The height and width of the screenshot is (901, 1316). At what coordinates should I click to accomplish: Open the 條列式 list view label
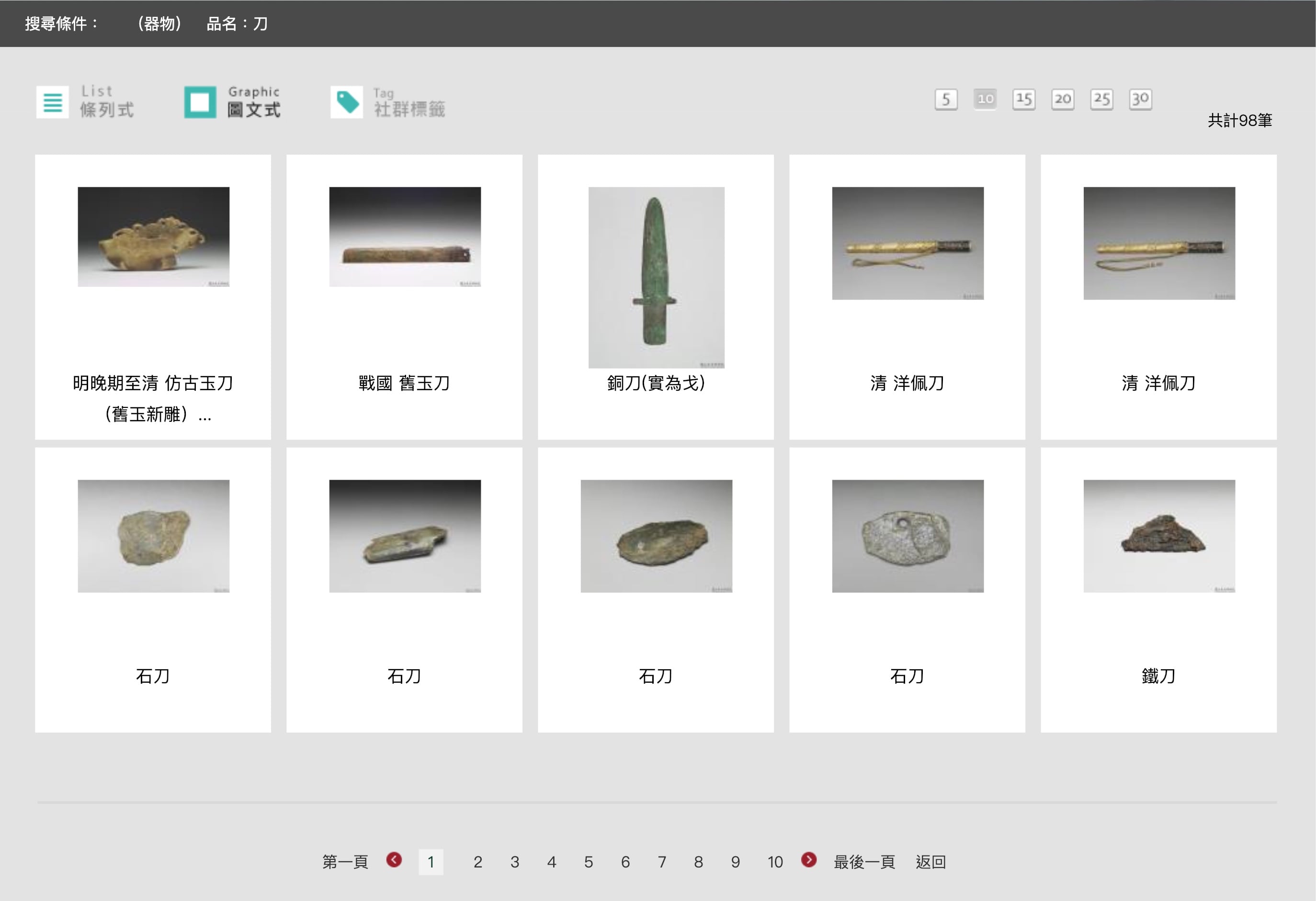106,109
